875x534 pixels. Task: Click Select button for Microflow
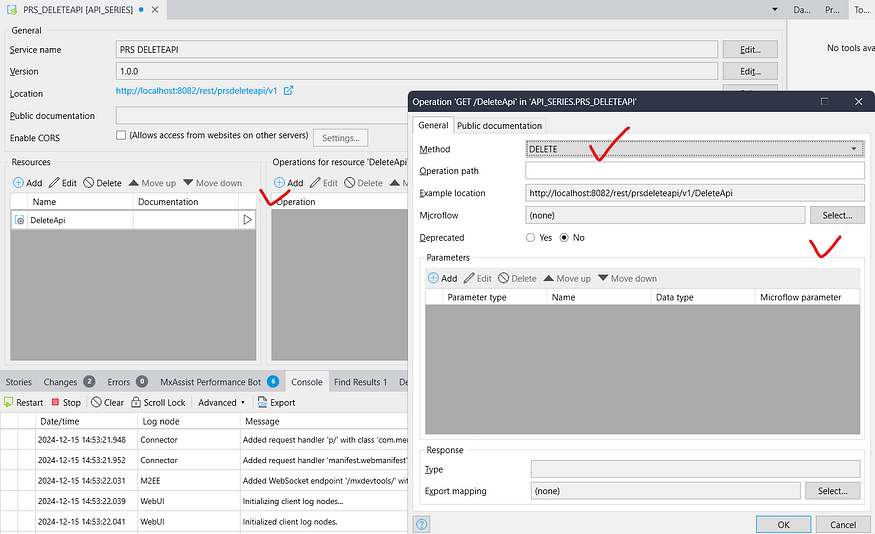click(x=836, y=215)
